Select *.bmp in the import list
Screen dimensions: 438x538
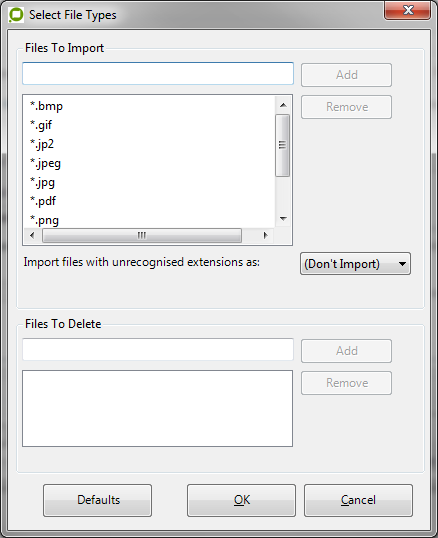[x=46, y=106]
